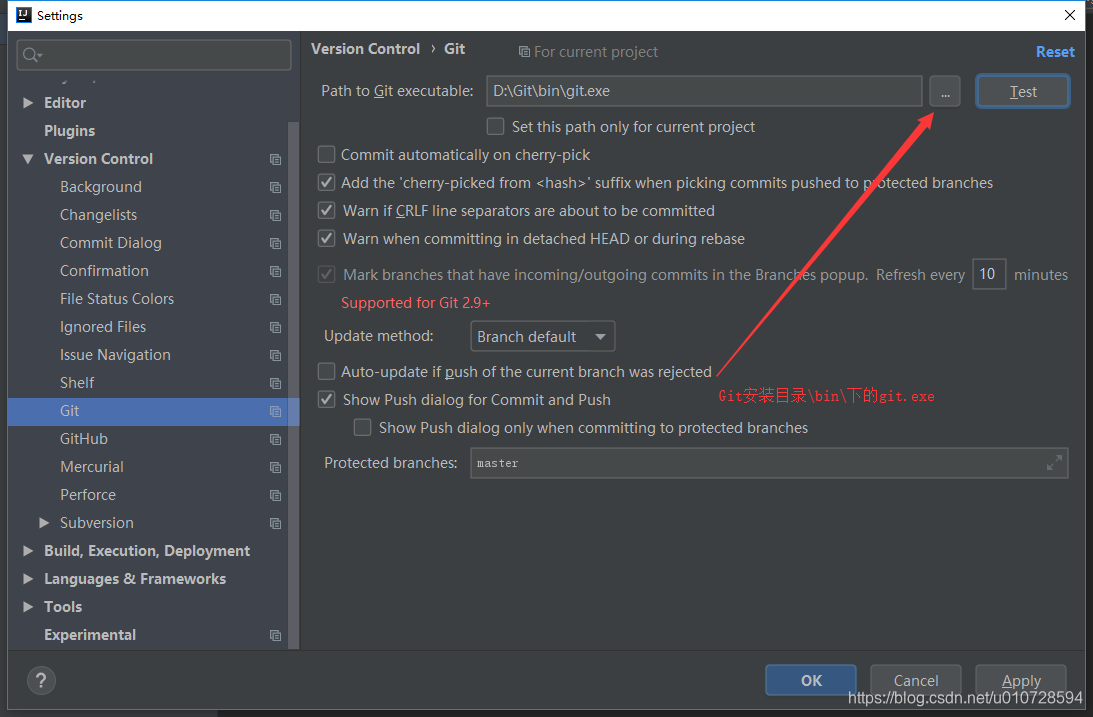Image resolution: width=1093 pixels, height=717 pixels.
Task: Click the search magnifier icon in settings
Action: [30, 55]
